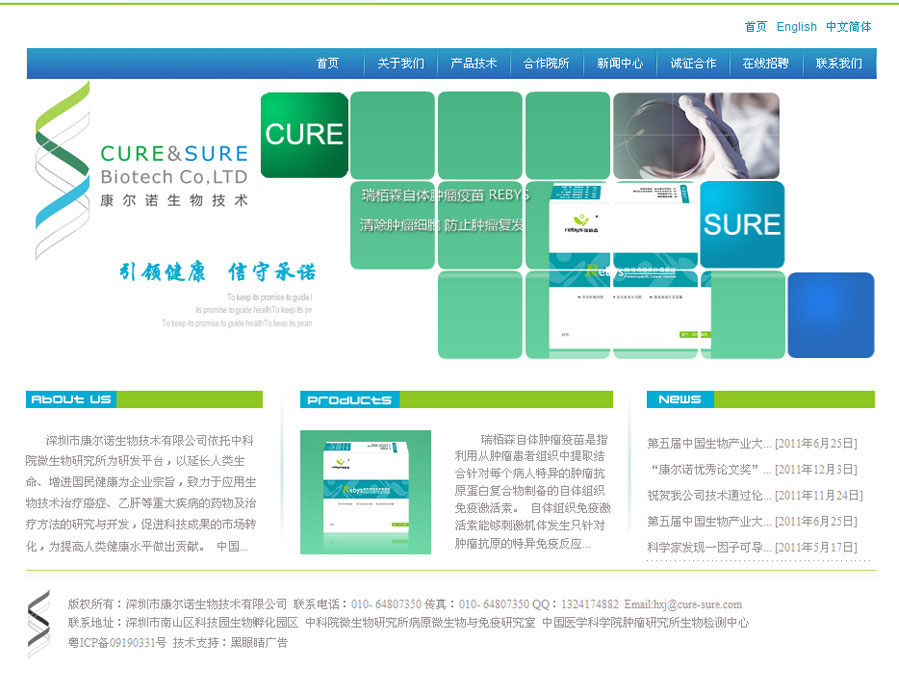This screenshot has height=698, width=899.
Task: Click the solid blue square banner tile
Action: pyautogui.click(x=831, y=315)
